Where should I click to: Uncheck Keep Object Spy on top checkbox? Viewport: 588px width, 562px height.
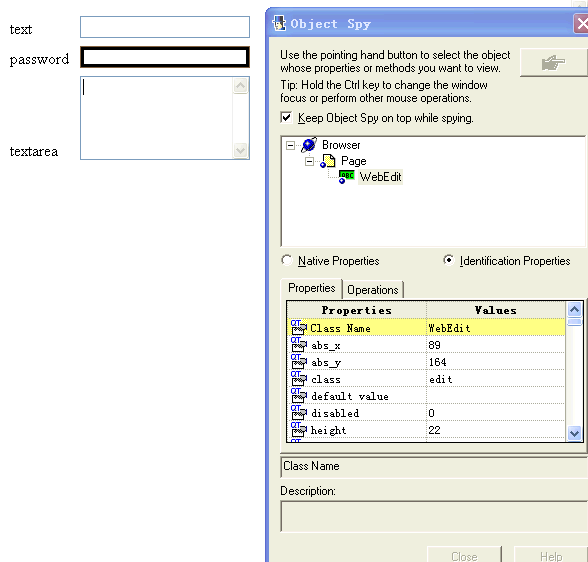tap(286, 118)
